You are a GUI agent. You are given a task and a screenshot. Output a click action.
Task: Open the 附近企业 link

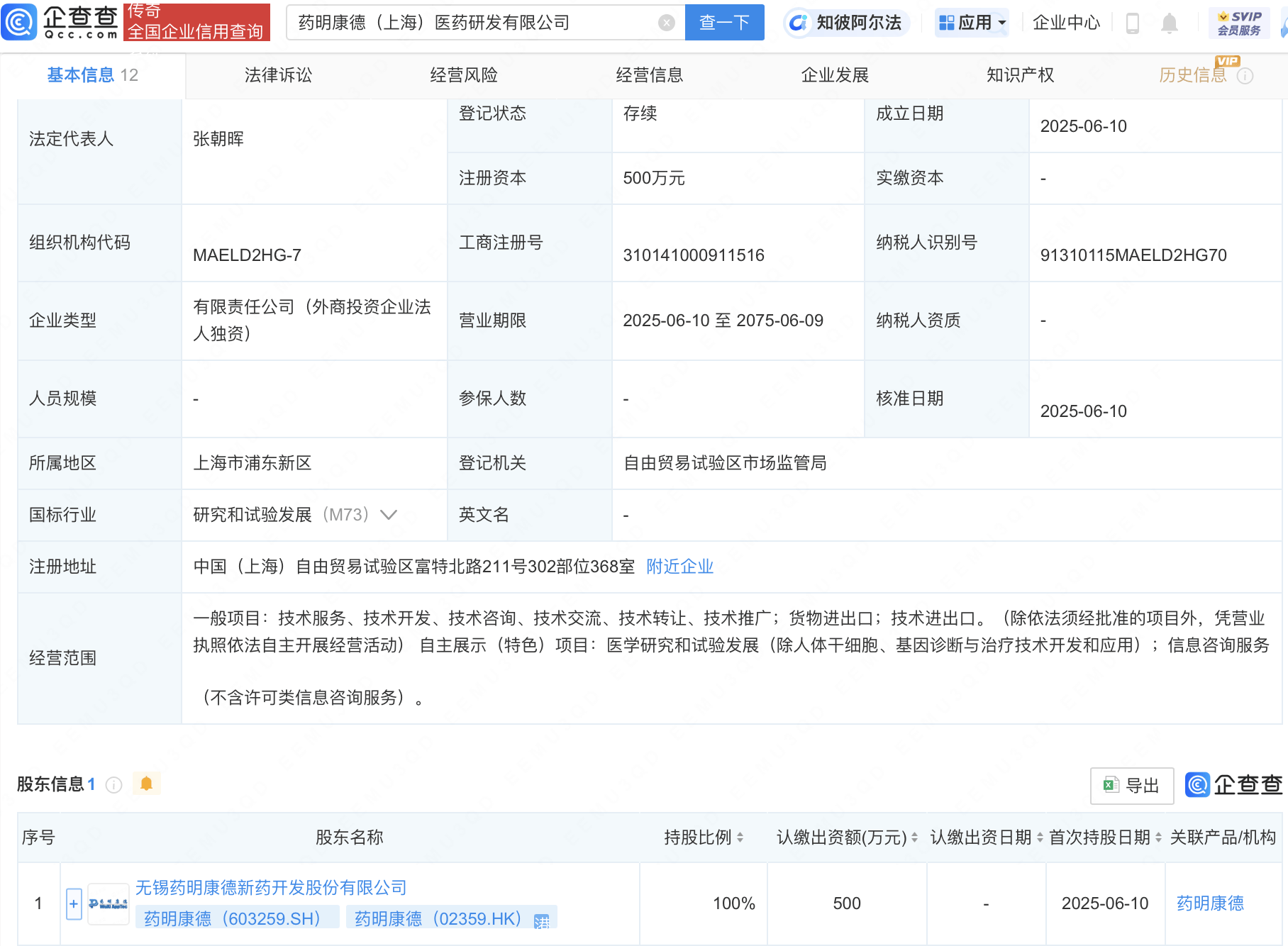tap(679, 567)
